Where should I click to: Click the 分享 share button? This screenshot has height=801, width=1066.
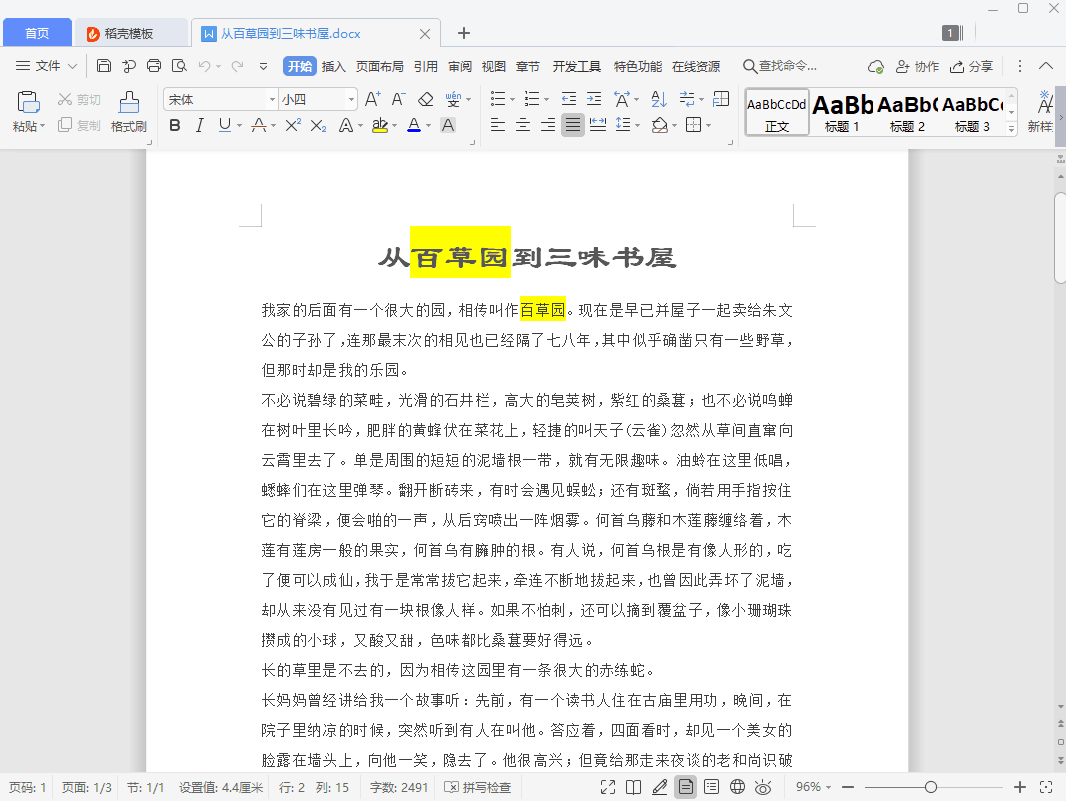coord(971,66)
